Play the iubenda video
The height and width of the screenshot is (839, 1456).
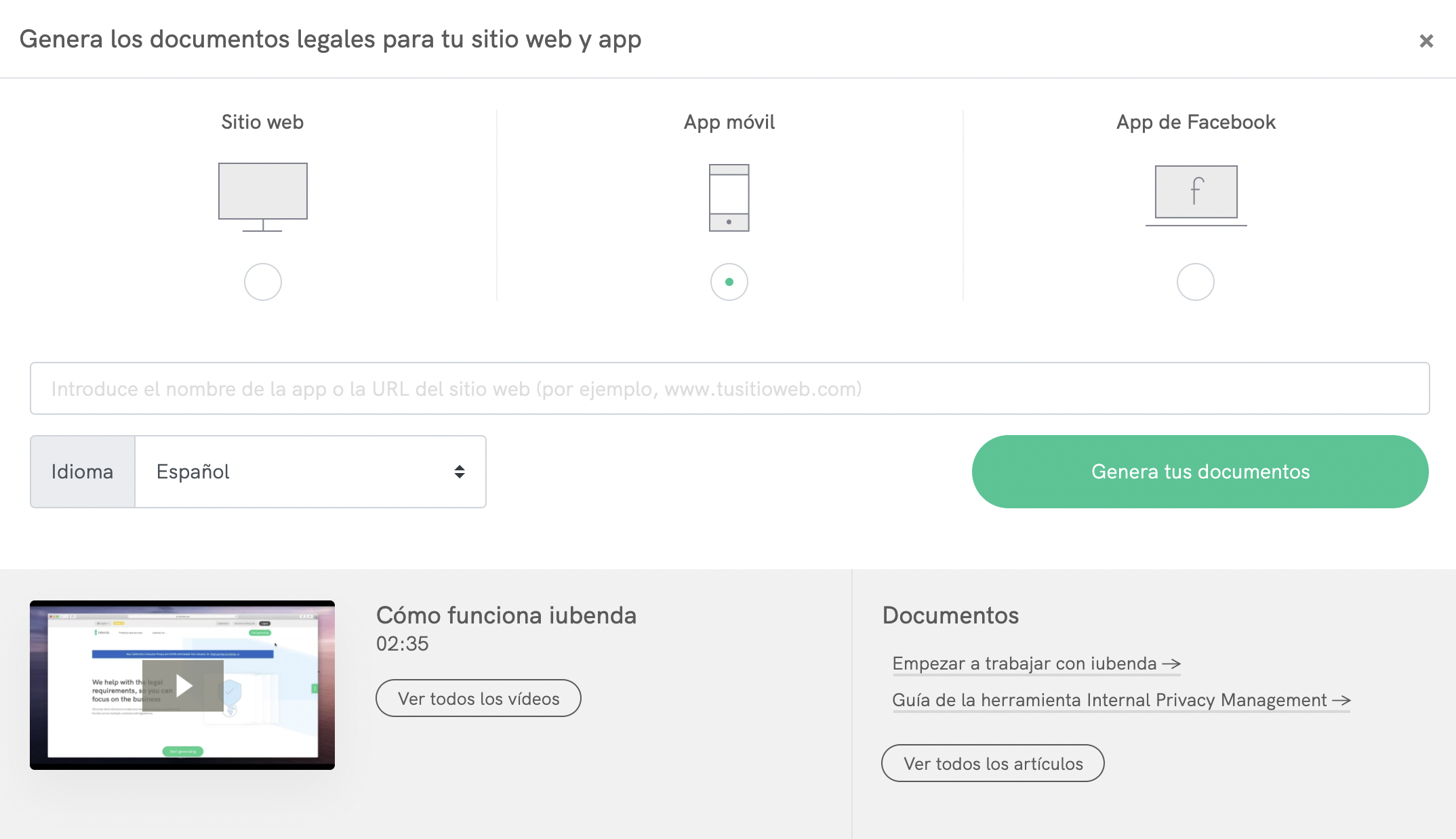tap(183, 685)
